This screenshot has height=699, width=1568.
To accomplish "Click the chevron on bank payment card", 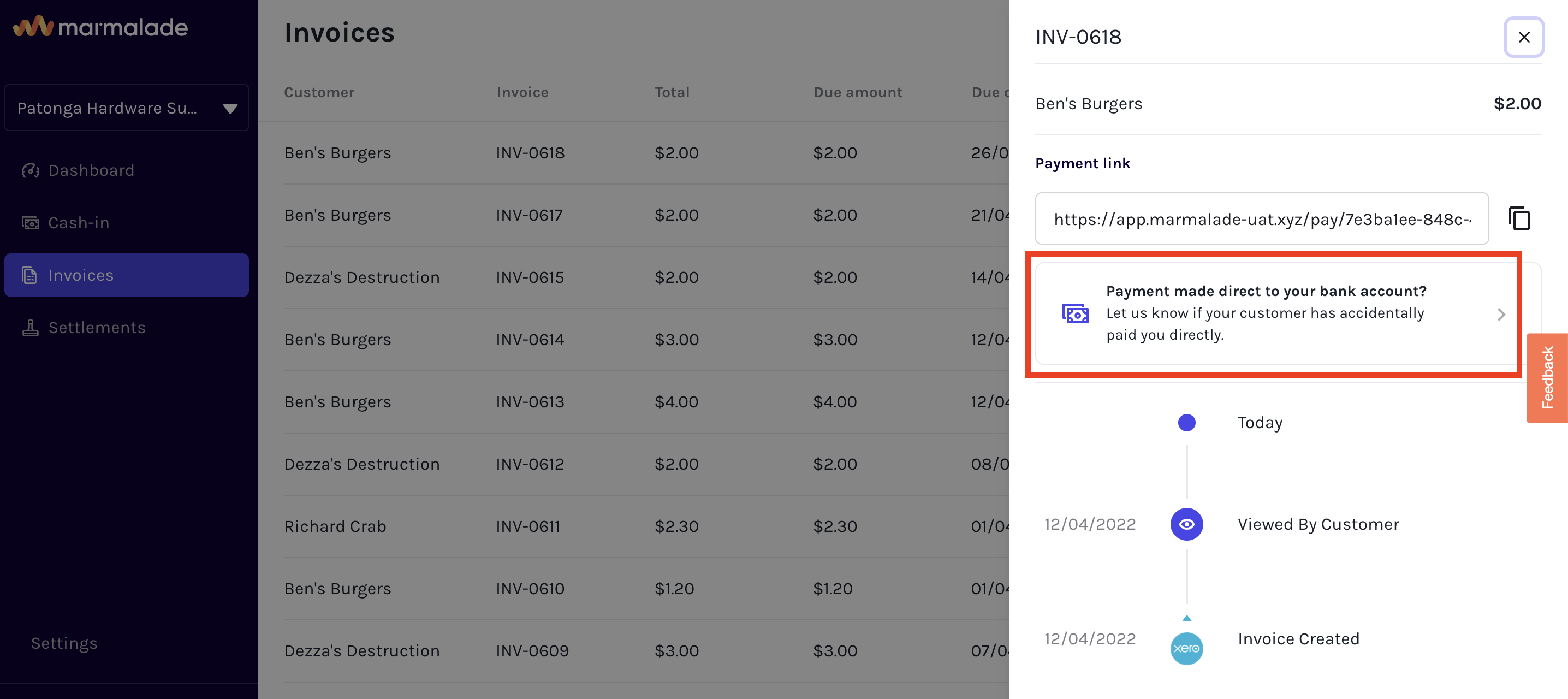I will coord(1500,314).
